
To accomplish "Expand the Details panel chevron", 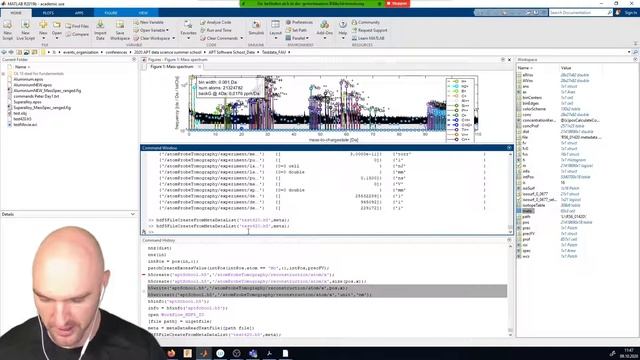I will click(x=133, y=214).
